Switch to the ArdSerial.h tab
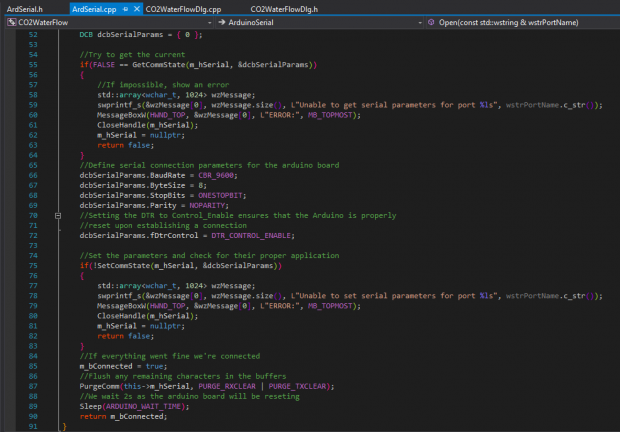620x432 pixels. coord(25,9)
